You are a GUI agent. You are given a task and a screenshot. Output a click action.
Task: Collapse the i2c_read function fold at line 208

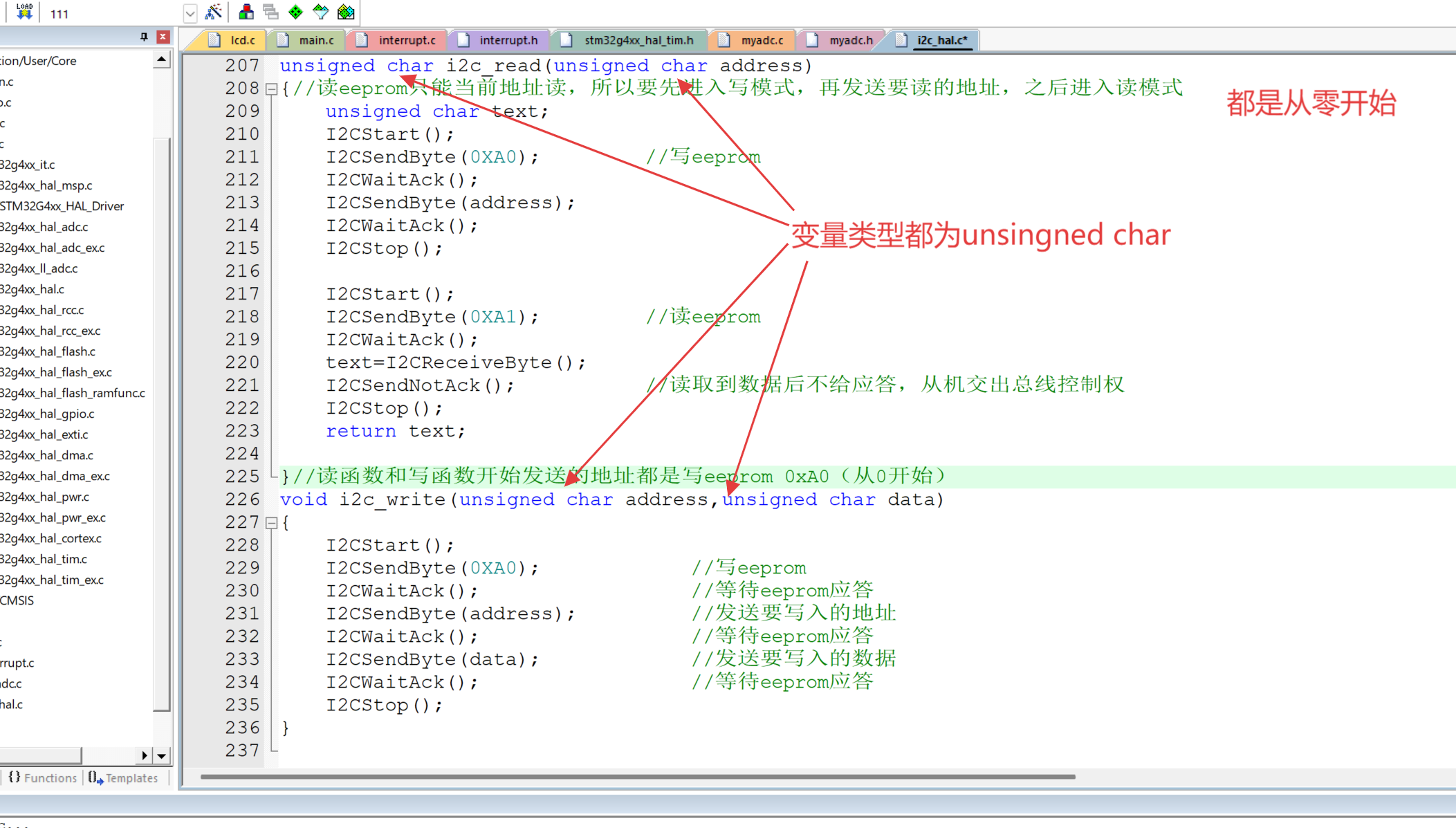click(272, 89)
